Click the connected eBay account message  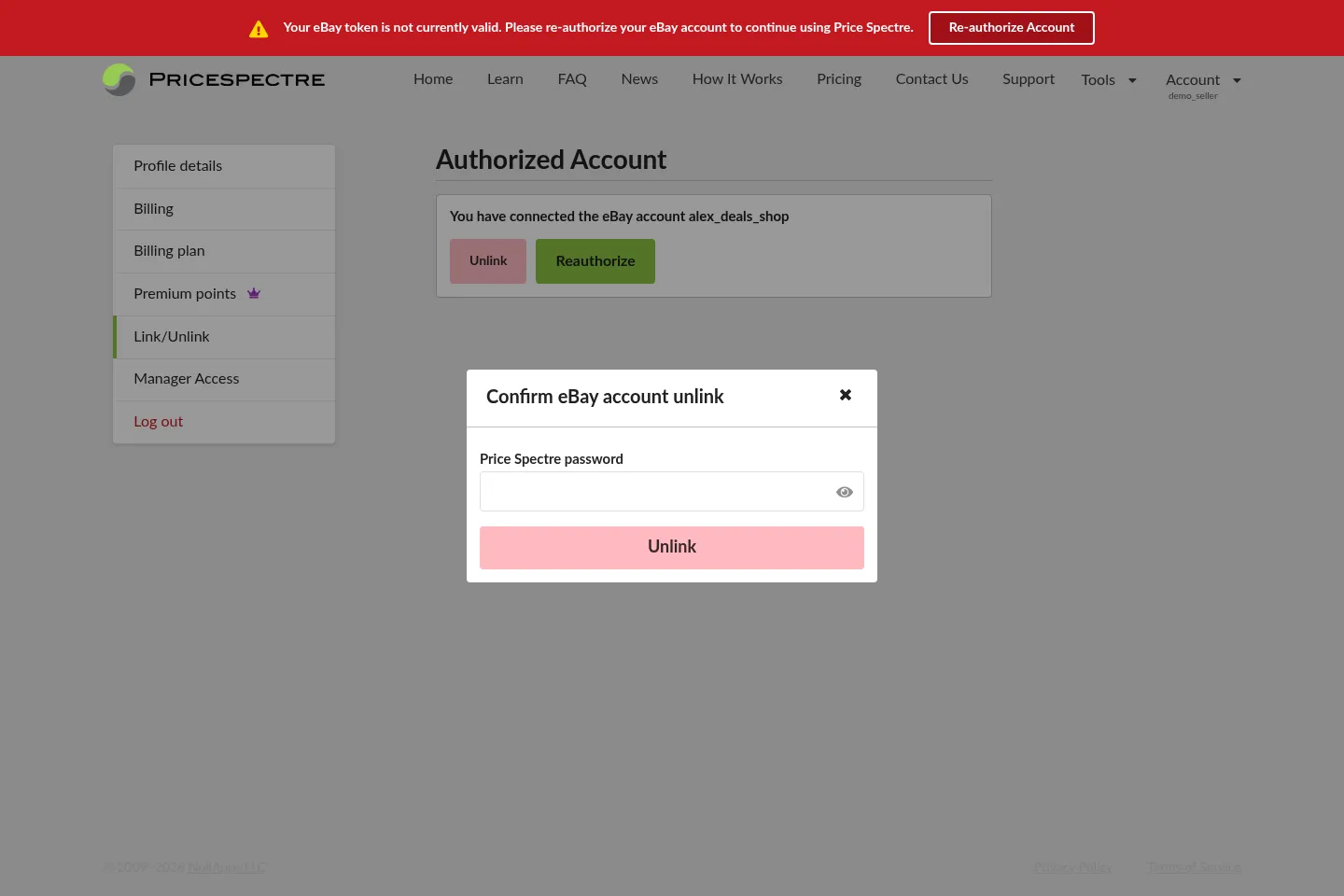(x=619, y=217)
